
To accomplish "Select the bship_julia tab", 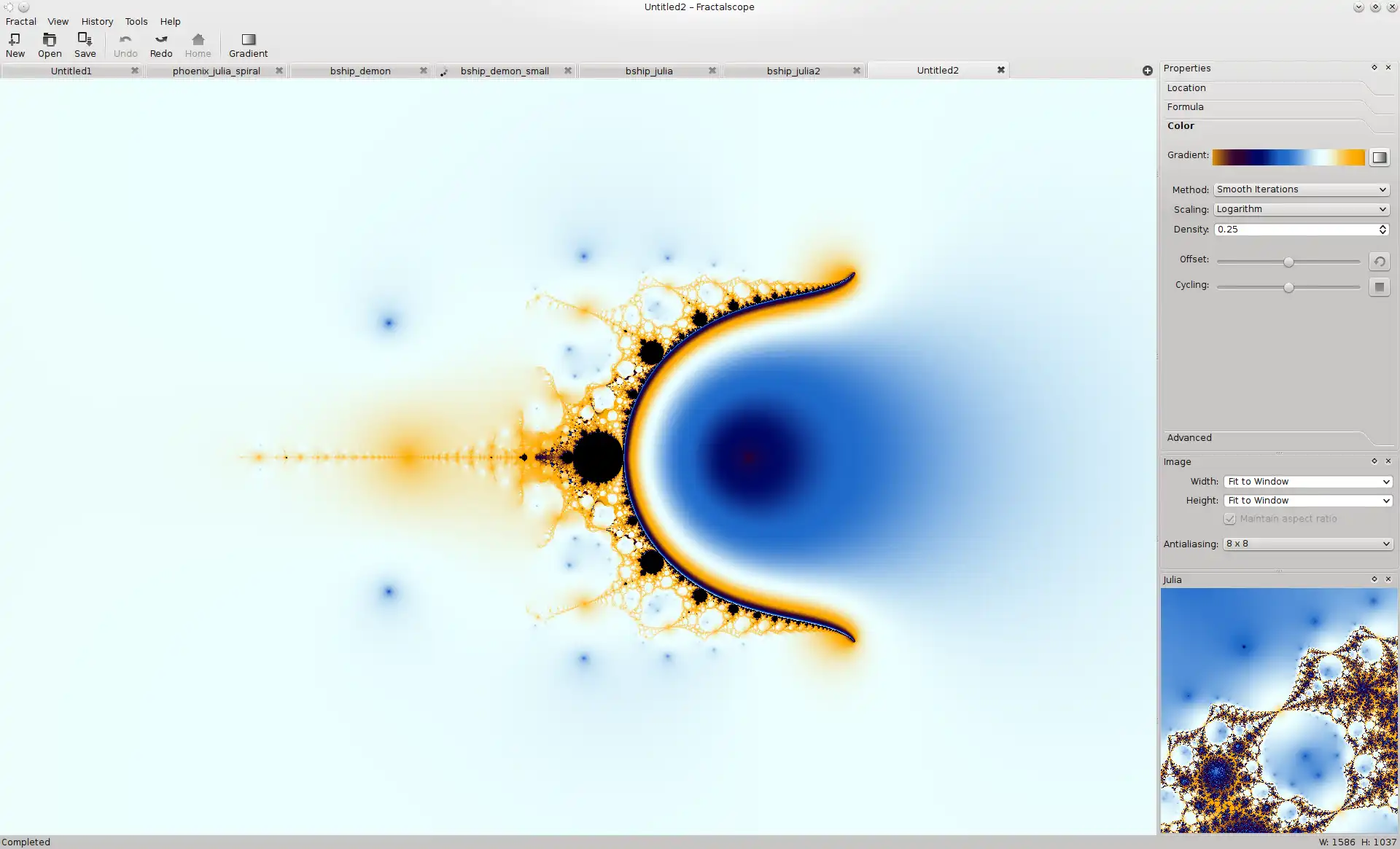I will coord(648,70).
